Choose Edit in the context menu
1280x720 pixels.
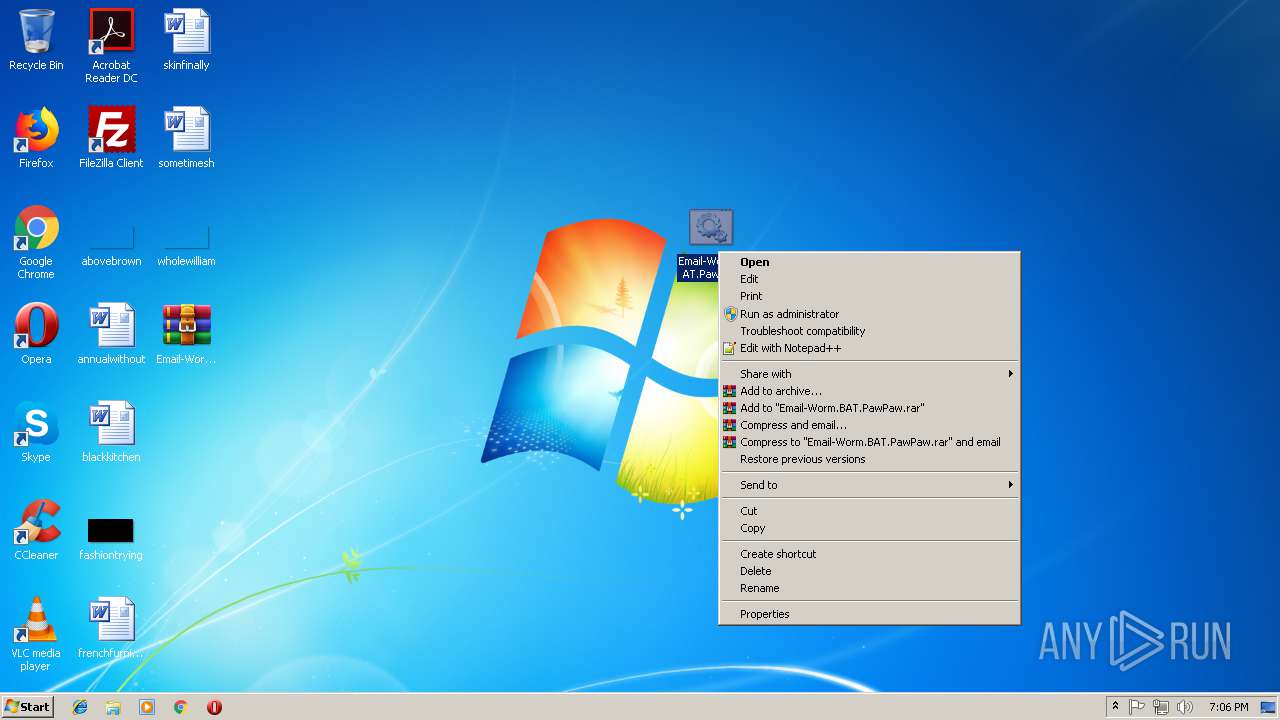click(x=869, y=279)
